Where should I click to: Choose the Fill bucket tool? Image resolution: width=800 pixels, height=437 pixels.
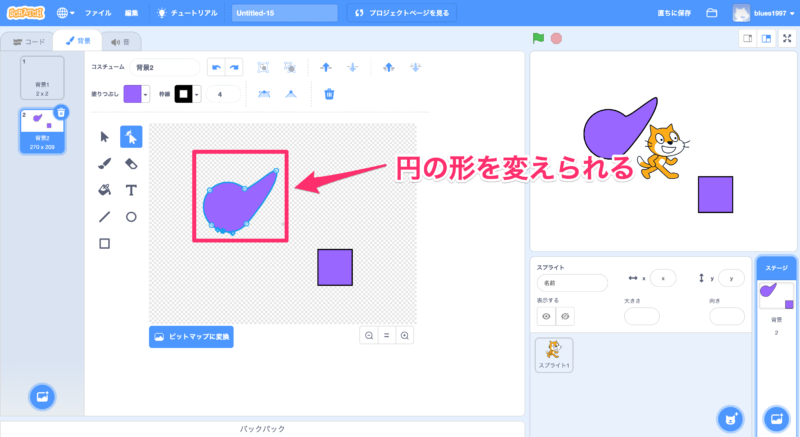pyautogui.click(x=105, y=190)
